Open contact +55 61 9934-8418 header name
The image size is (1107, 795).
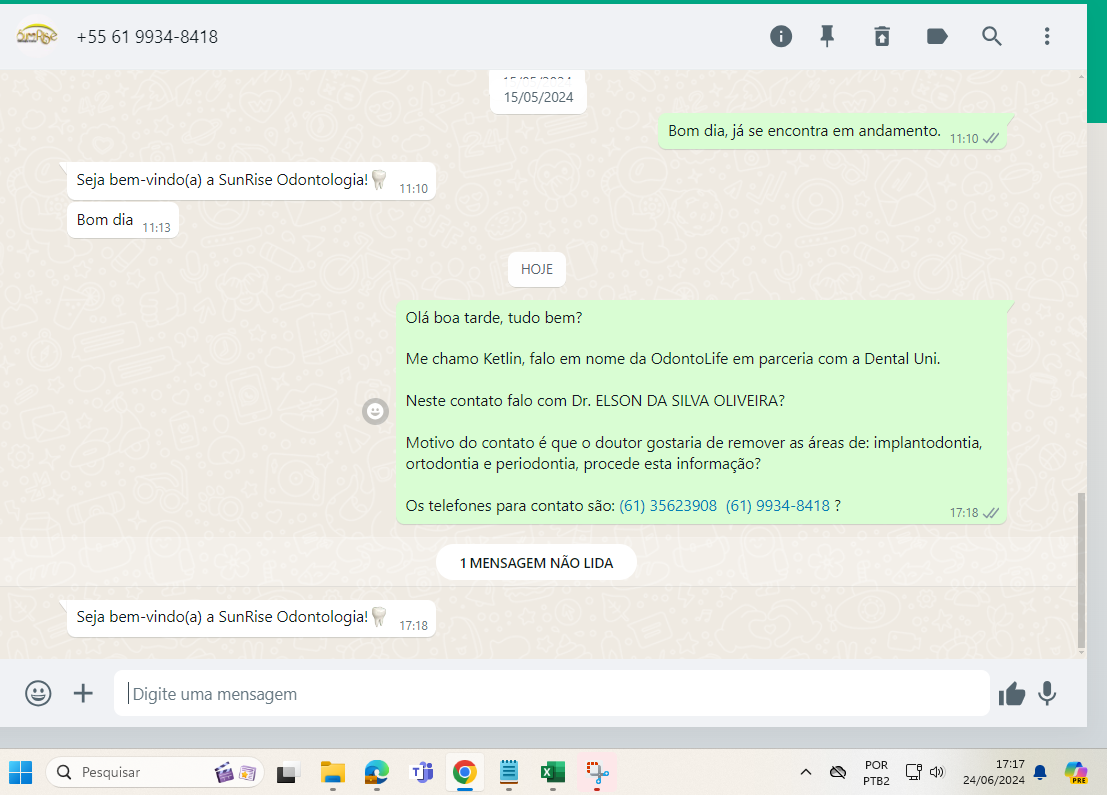(147, 37)
